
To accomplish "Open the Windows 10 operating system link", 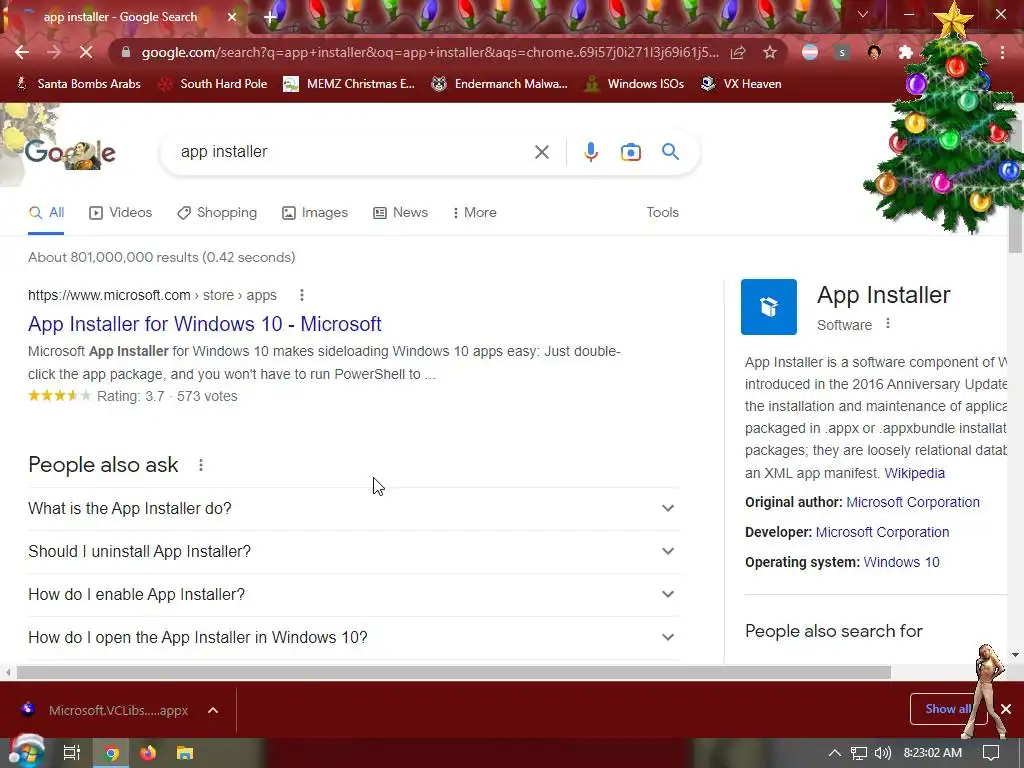I will [901, 562].
